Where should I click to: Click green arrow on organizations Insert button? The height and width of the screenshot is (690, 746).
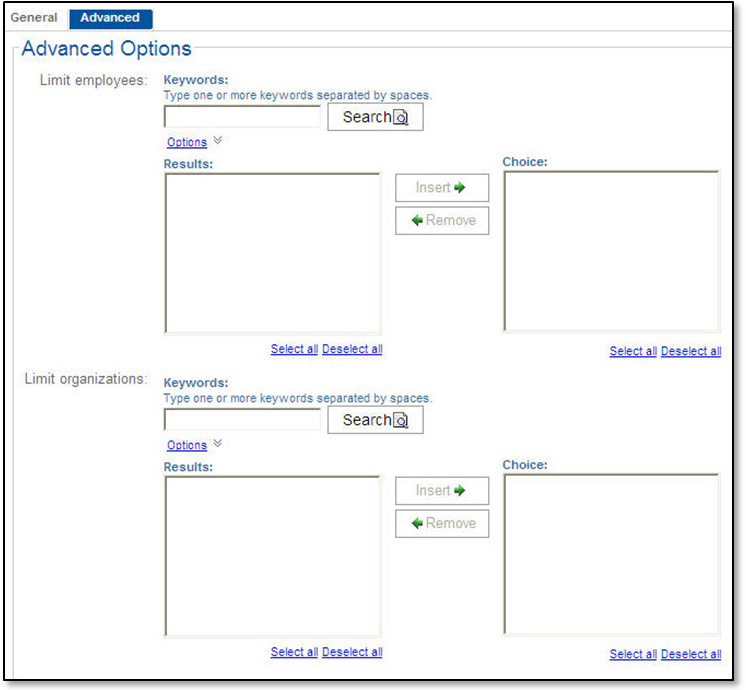460,491
